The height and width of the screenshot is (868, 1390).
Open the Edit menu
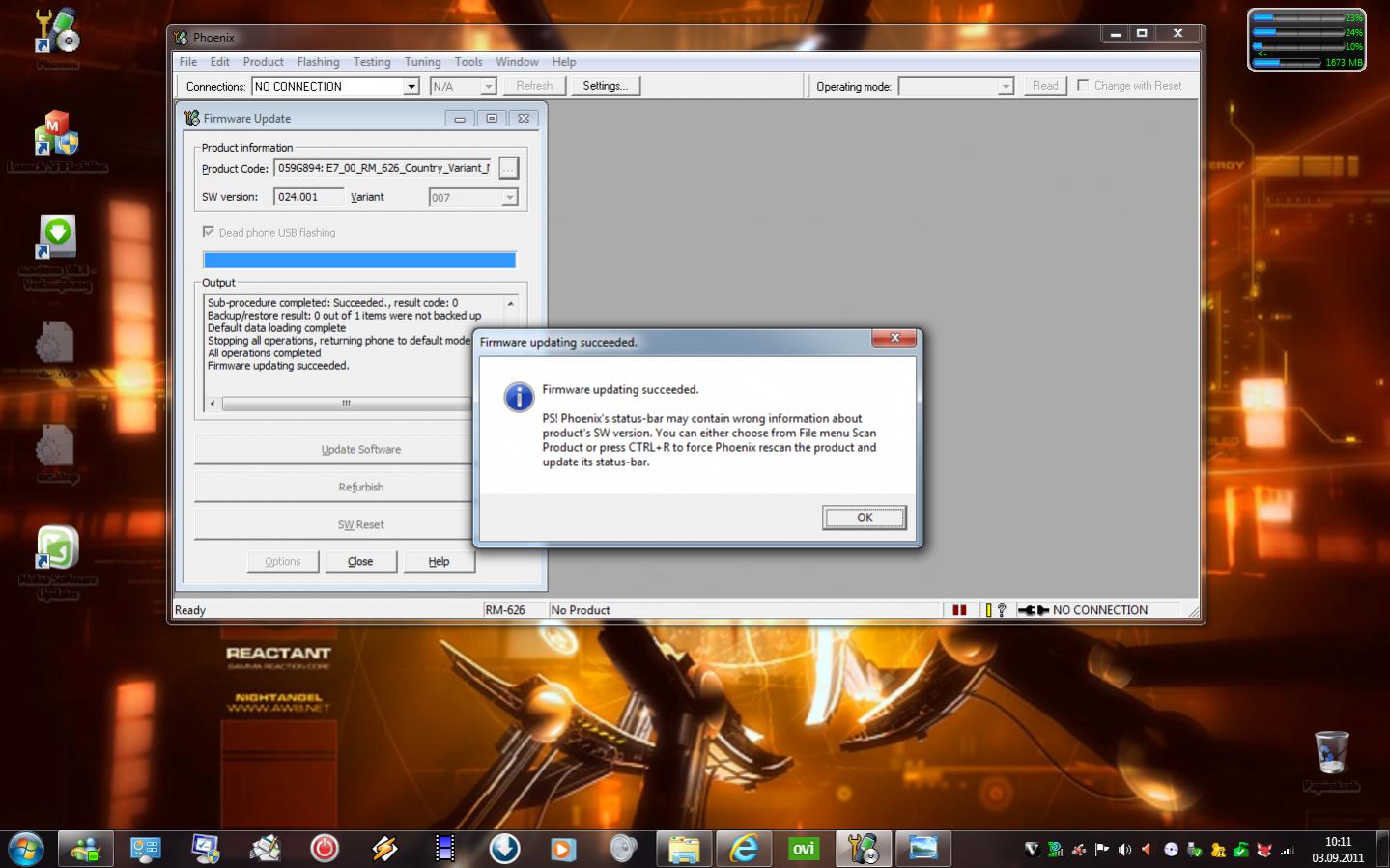click(220, 61)
